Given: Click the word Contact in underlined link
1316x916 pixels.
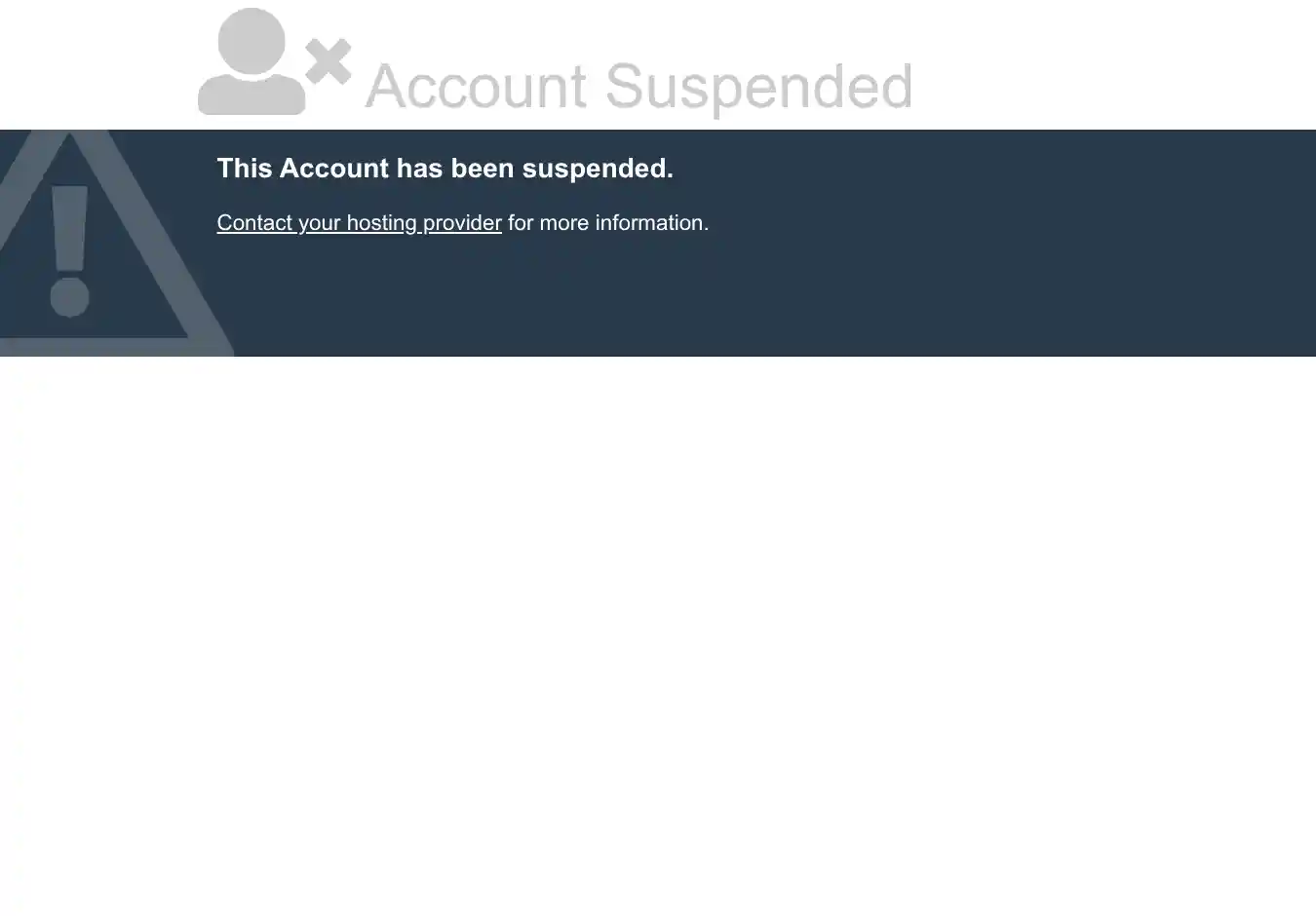Looking at the screenshot, I should point(254,223).
